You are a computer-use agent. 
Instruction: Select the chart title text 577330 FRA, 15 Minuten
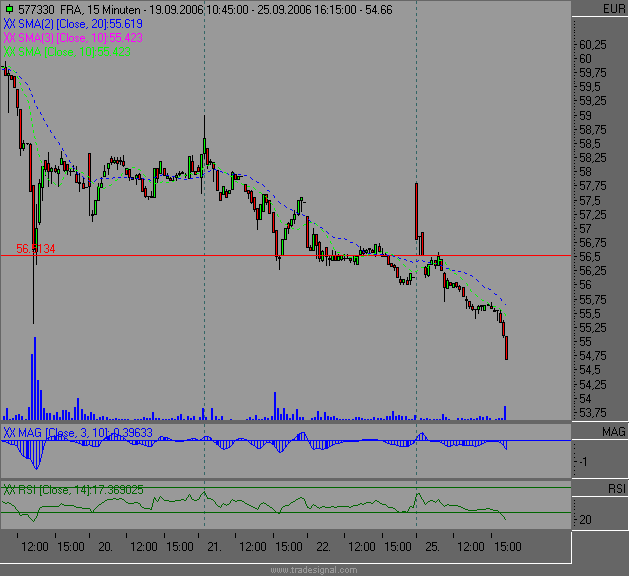pos(79,10)
